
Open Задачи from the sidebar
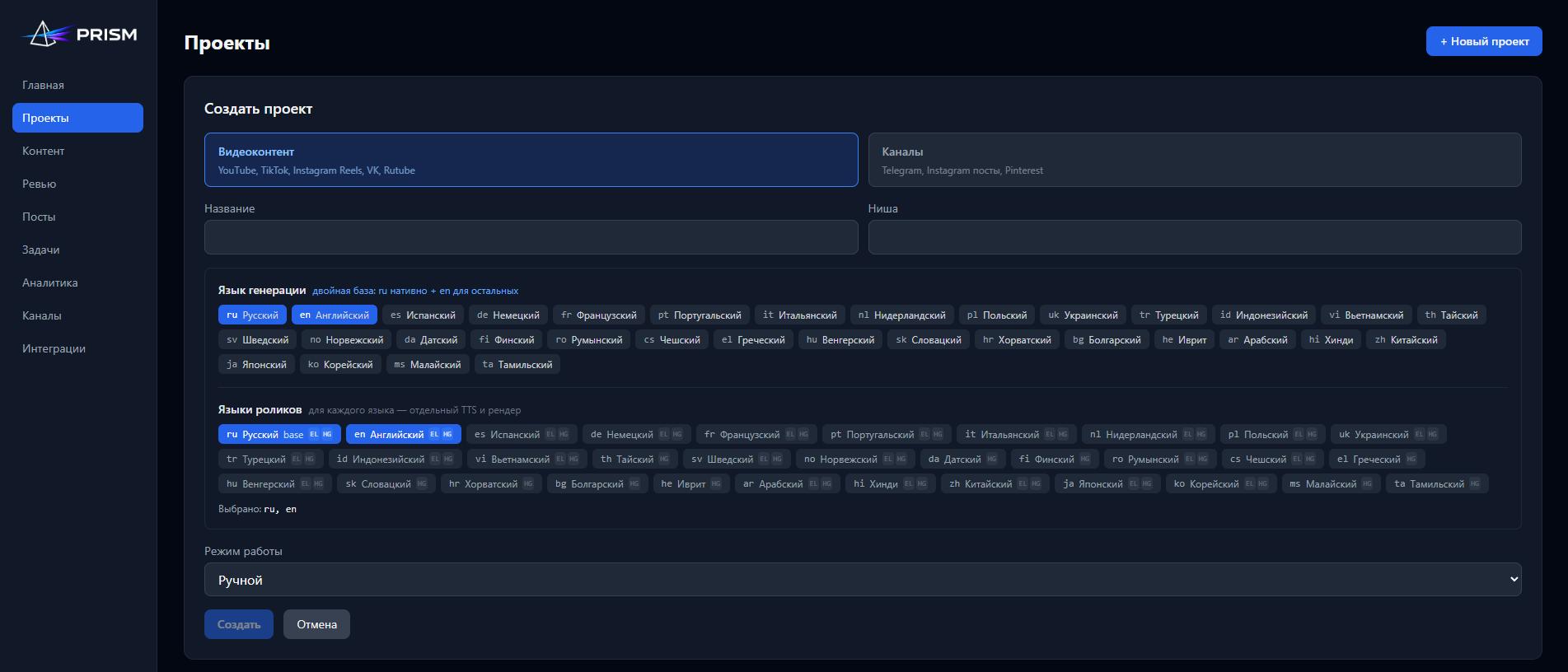(x=77, y=250)
